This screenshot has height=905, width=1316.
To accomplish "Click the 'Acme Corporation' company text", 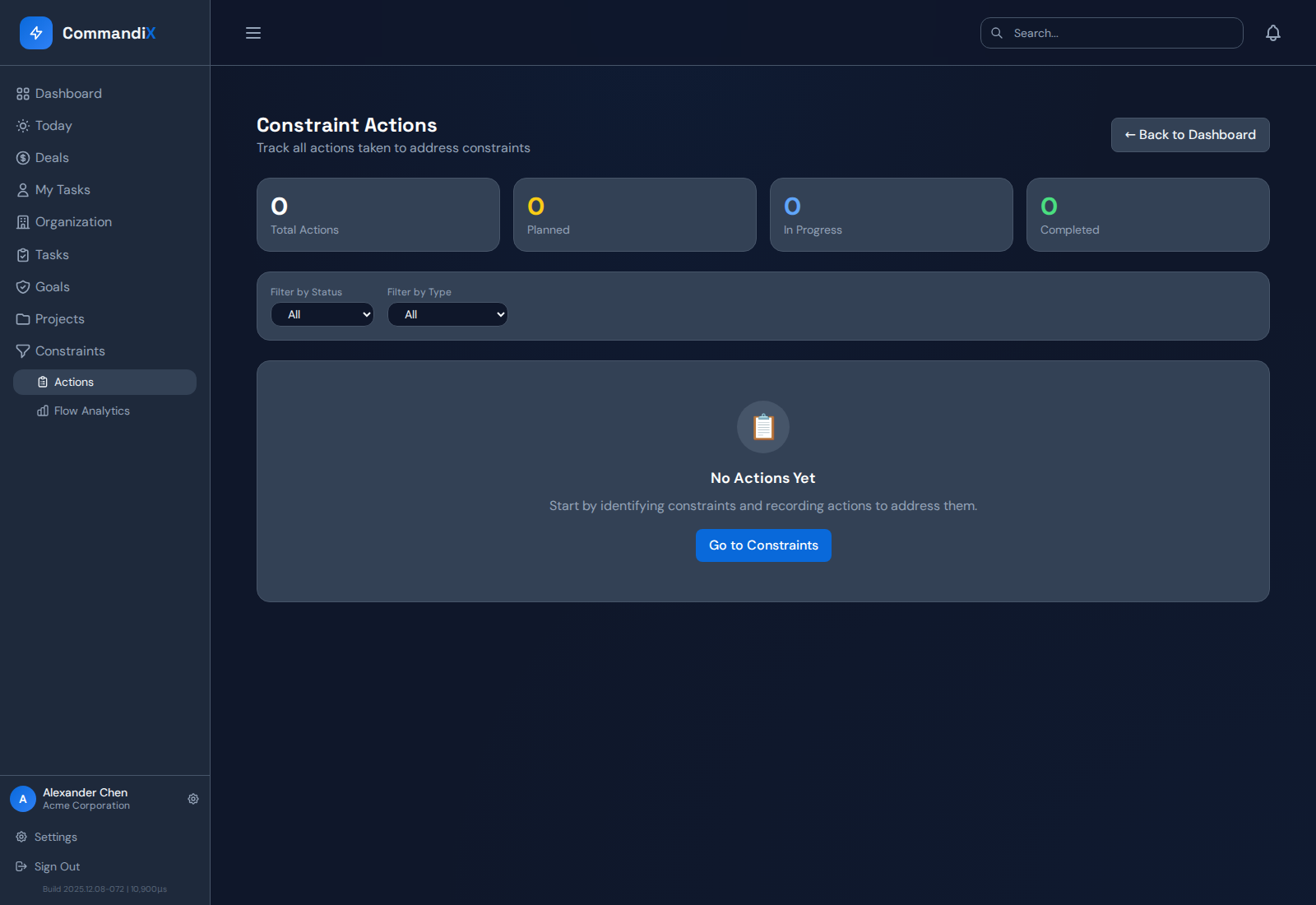I will (x=86, y=805).
